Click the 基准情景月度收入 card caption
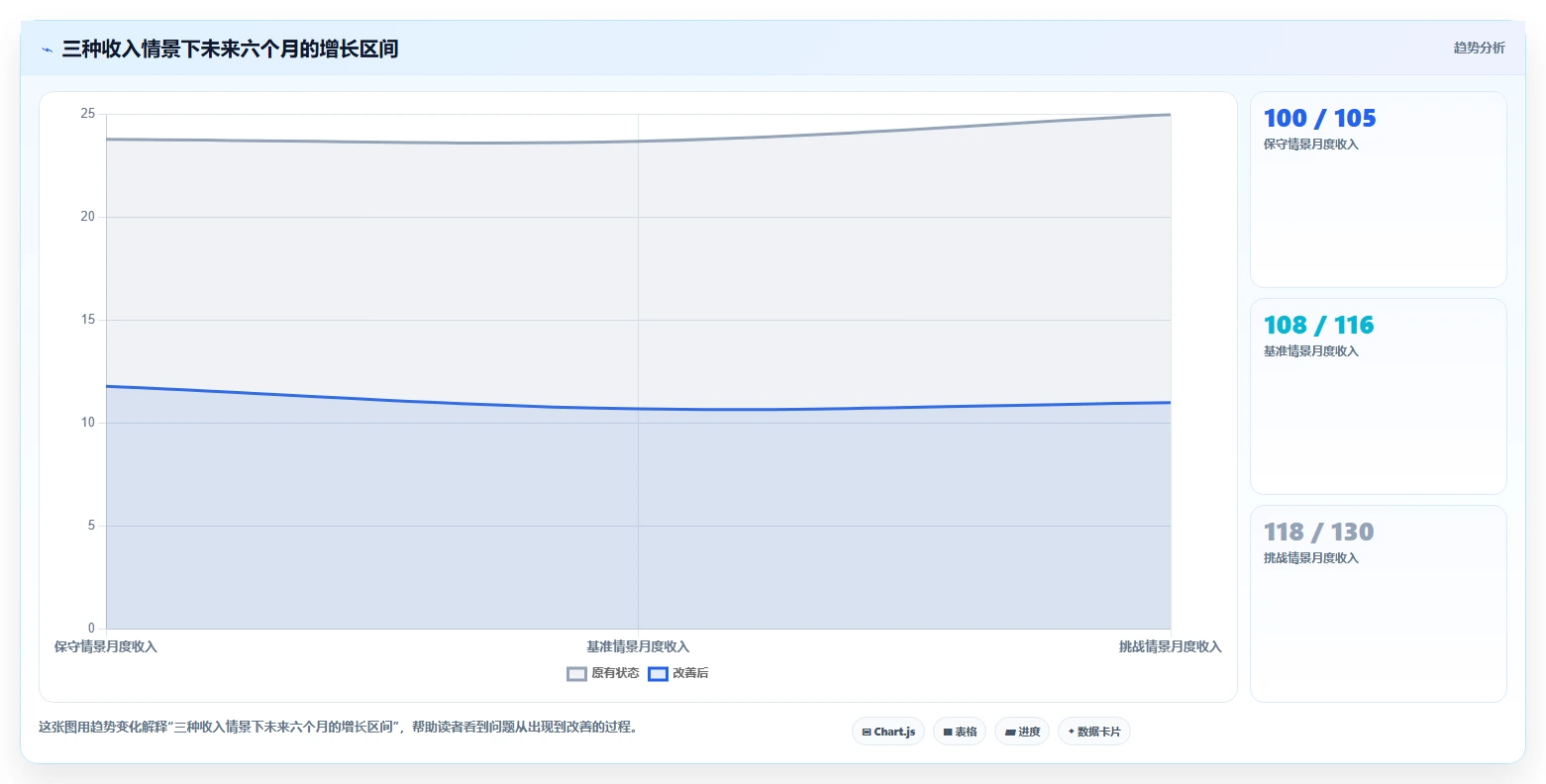Image resolution: width=1546 pixels, height=784 pixels. (x=1311, y=351)
